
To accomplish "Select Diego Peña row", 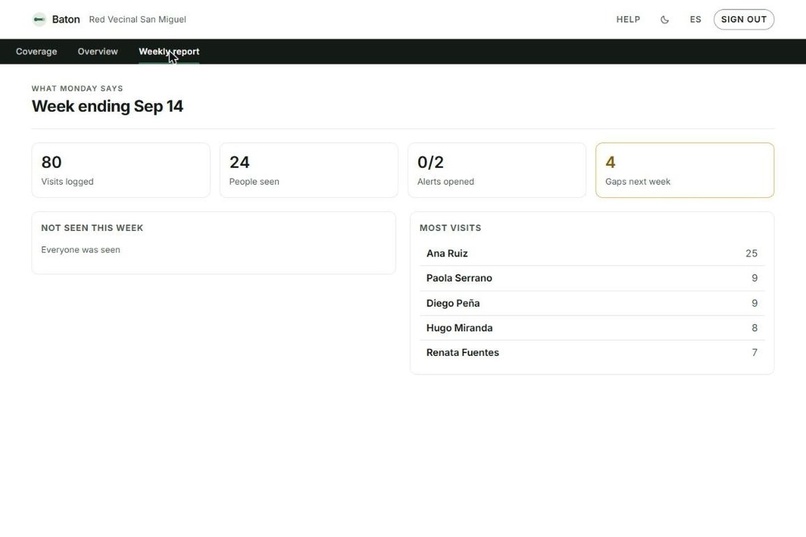I will pyautogui.click(x=592, y=303).
